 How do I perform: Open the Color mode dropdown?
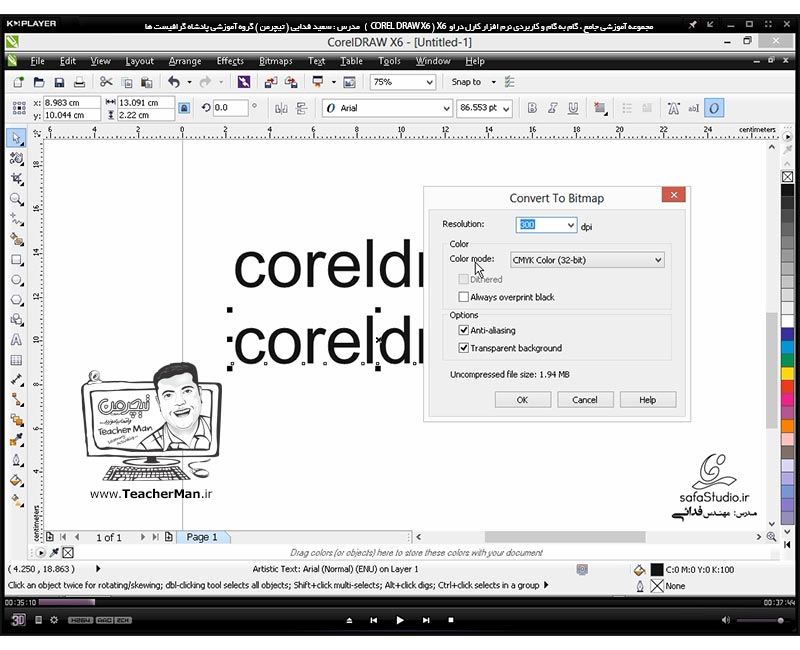(658, 260)
